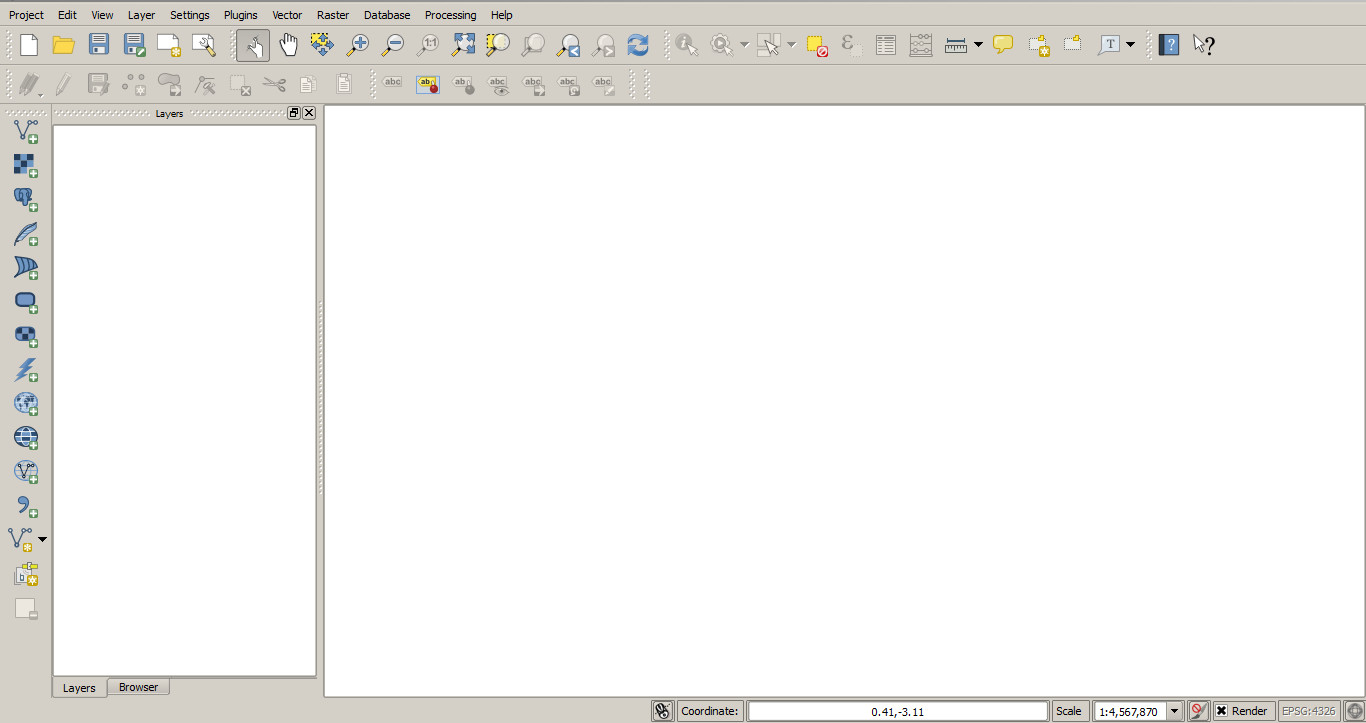This screenshot has height=723, width=1366.
Task: Open the Identify Features tool
Action: click(x=686, y=44)
